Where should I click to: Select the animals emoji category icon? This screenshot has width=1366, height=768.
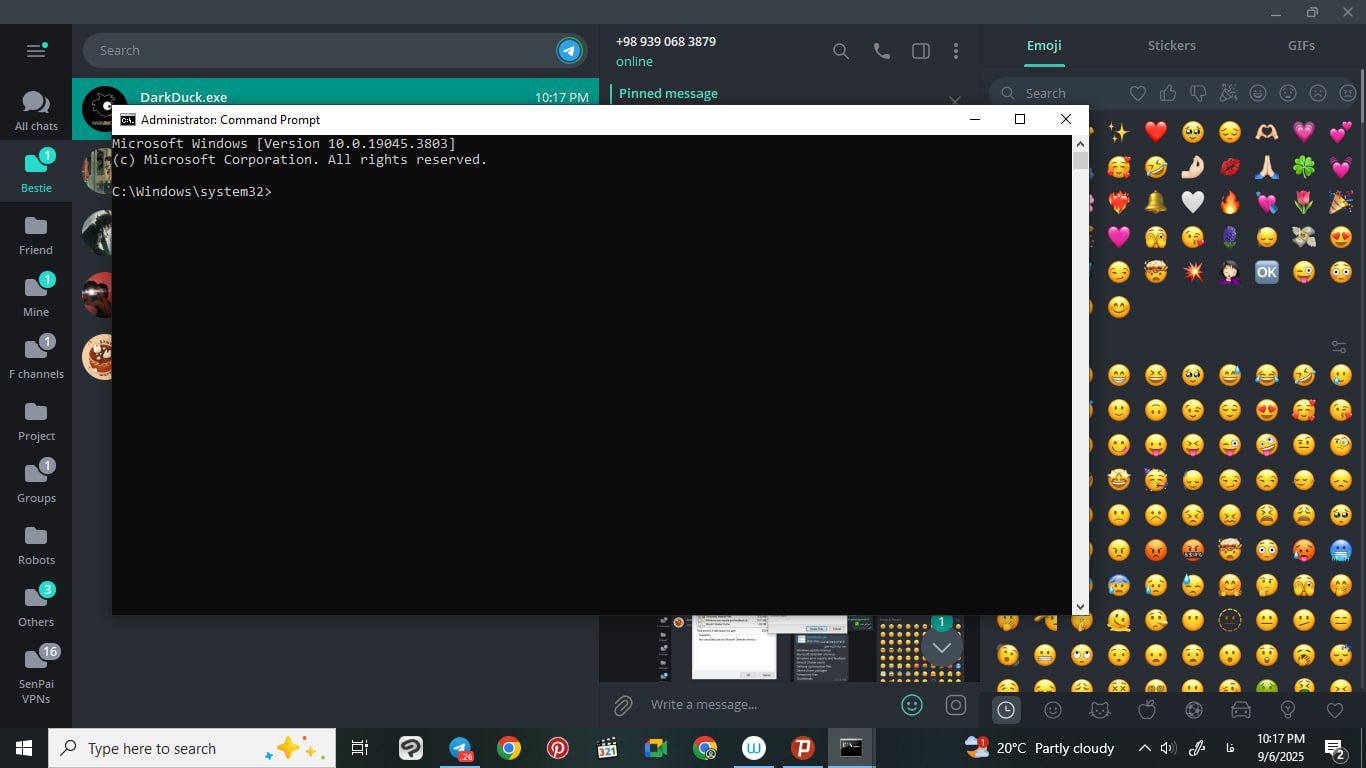click(1100, 710)
